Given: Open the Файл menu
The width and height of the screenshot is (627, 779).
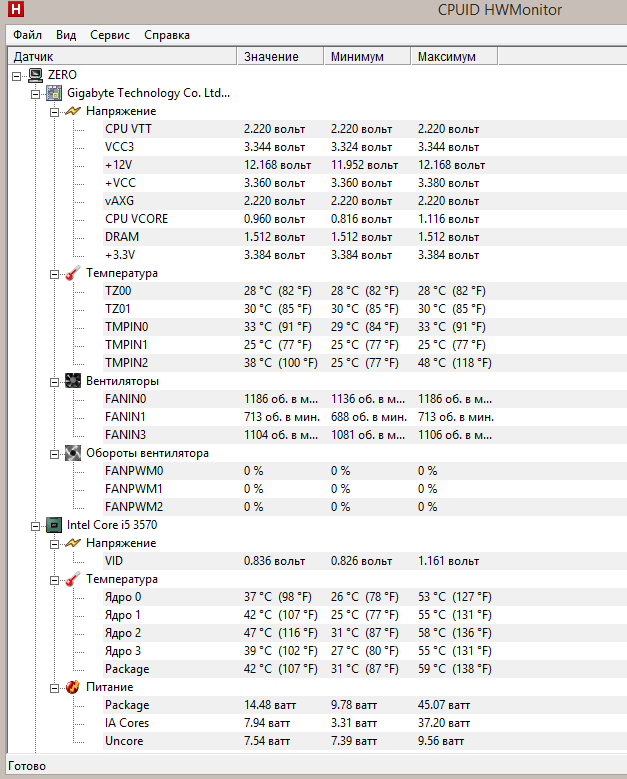Looking at the screenshot, I should pos(29,34).
